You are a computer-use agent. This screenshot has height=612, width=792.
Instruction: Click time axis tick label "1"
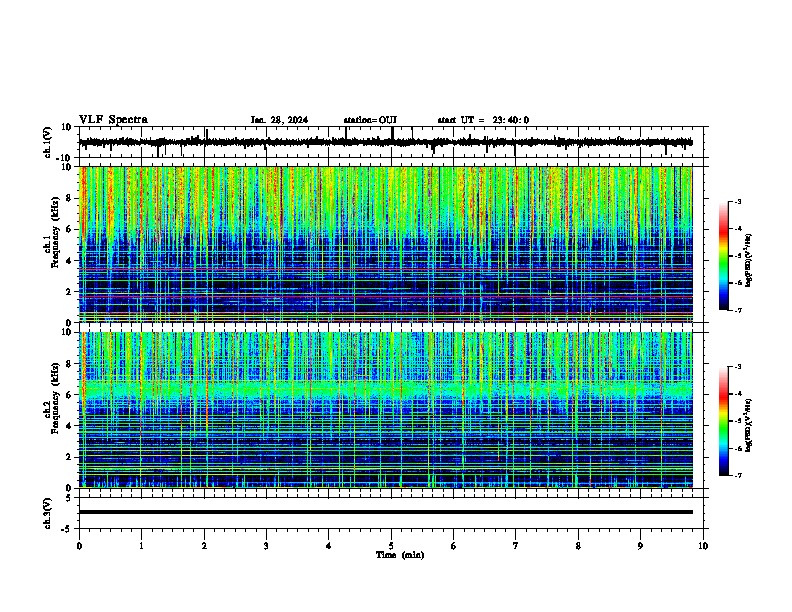[x=141, y=545]
